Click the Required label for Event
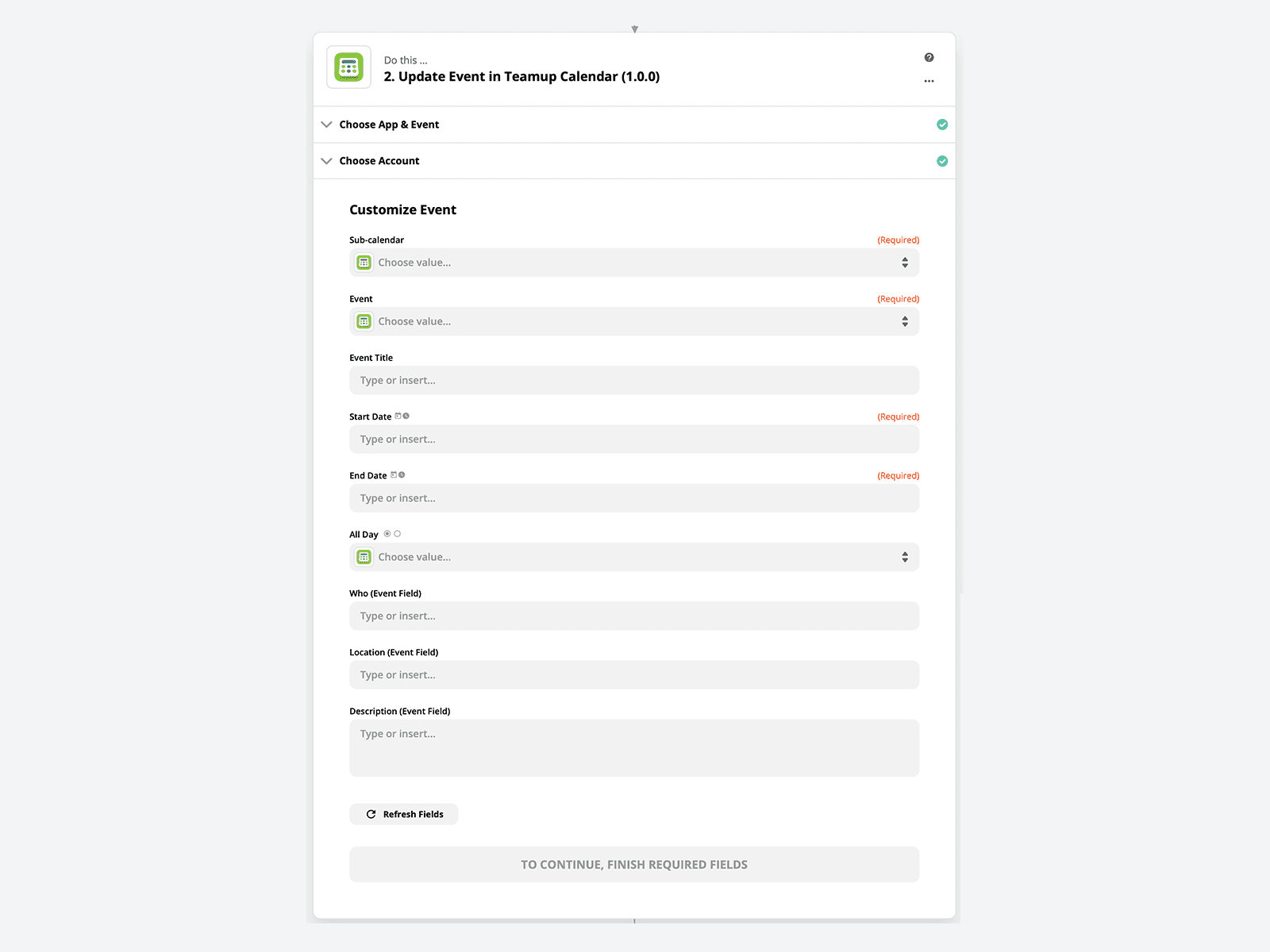Screen dimensions: 1270x952 click(x=898, y=299)
